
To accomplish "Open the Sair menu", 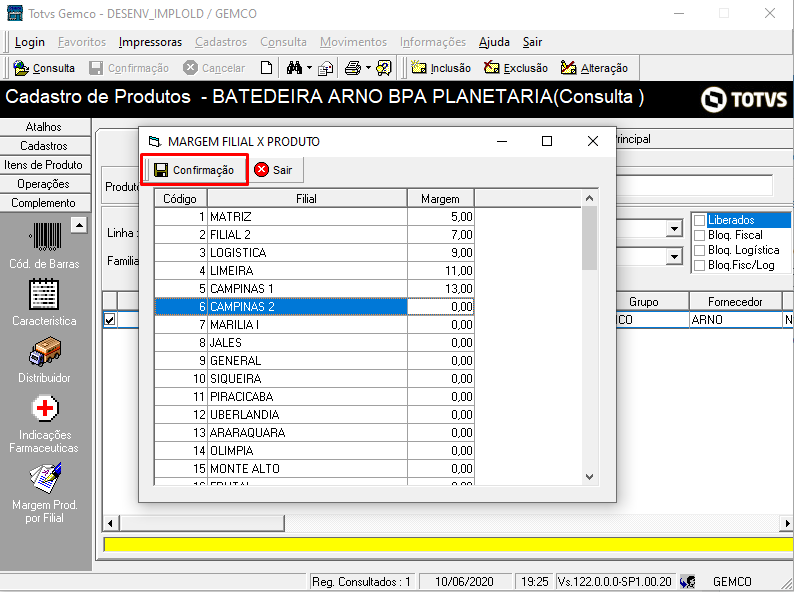I will click(x=532, y=42).
